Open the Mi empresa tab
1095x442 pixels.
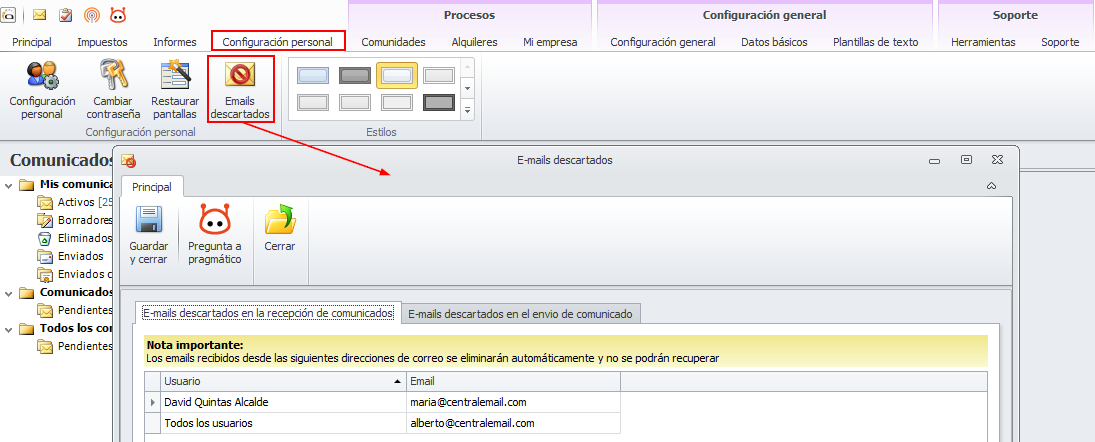(550, 42)
